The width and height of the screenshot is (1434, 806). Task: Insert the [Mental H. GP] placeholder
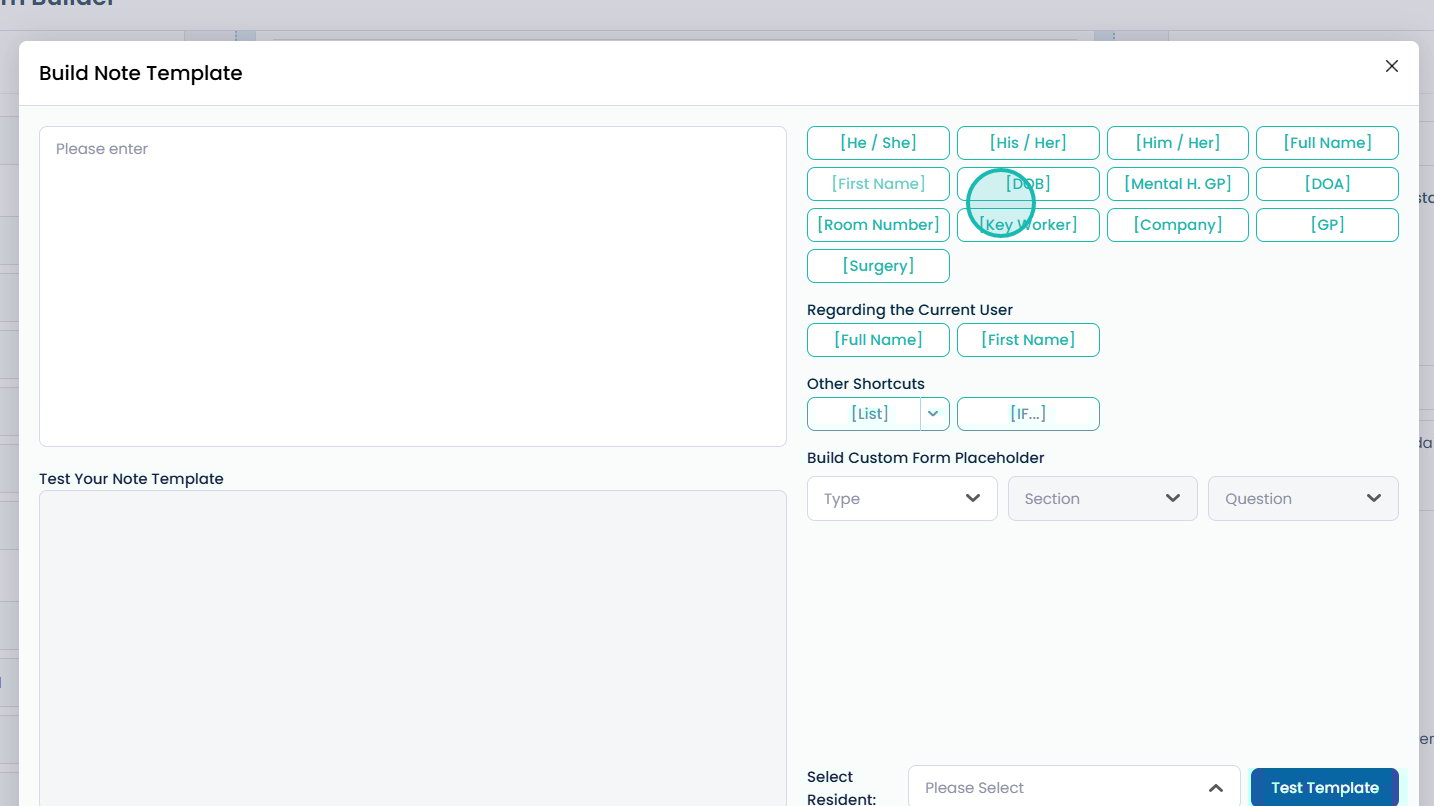pyautogui.click(x=1177, y=184)
